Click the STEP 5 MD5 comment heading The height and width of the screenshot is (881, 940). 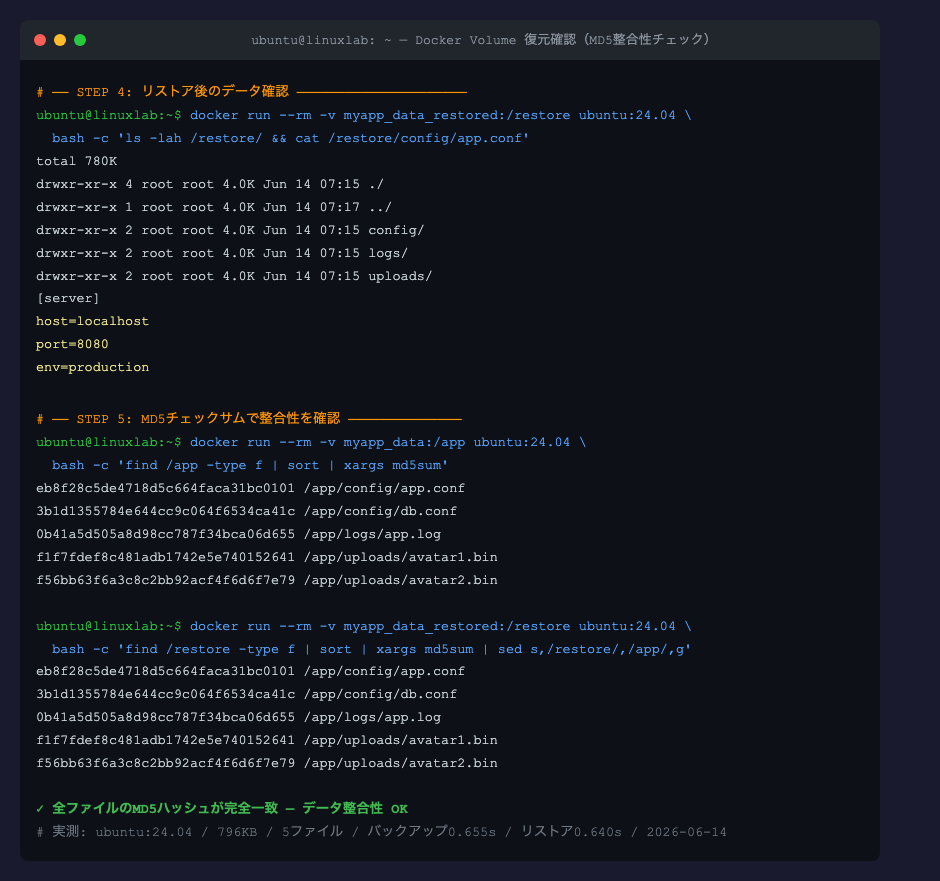click(249, 418)
